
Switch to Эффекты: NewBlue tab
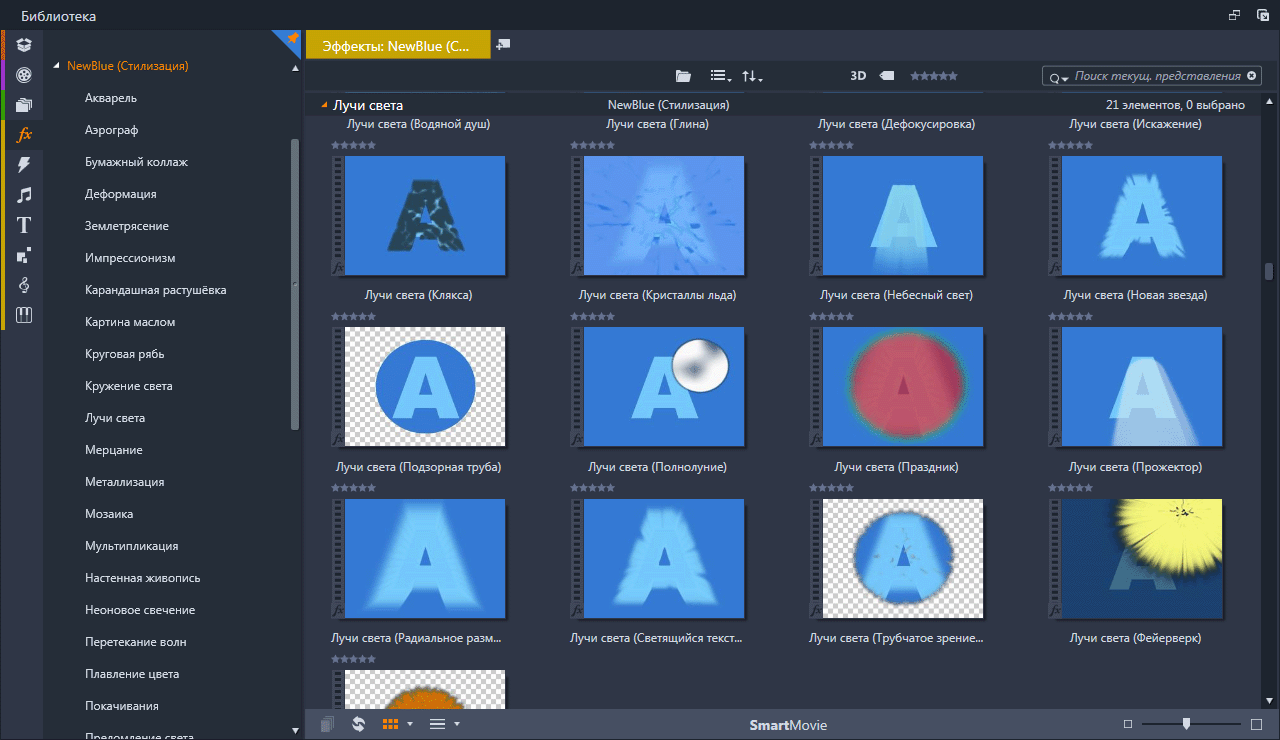398,45
